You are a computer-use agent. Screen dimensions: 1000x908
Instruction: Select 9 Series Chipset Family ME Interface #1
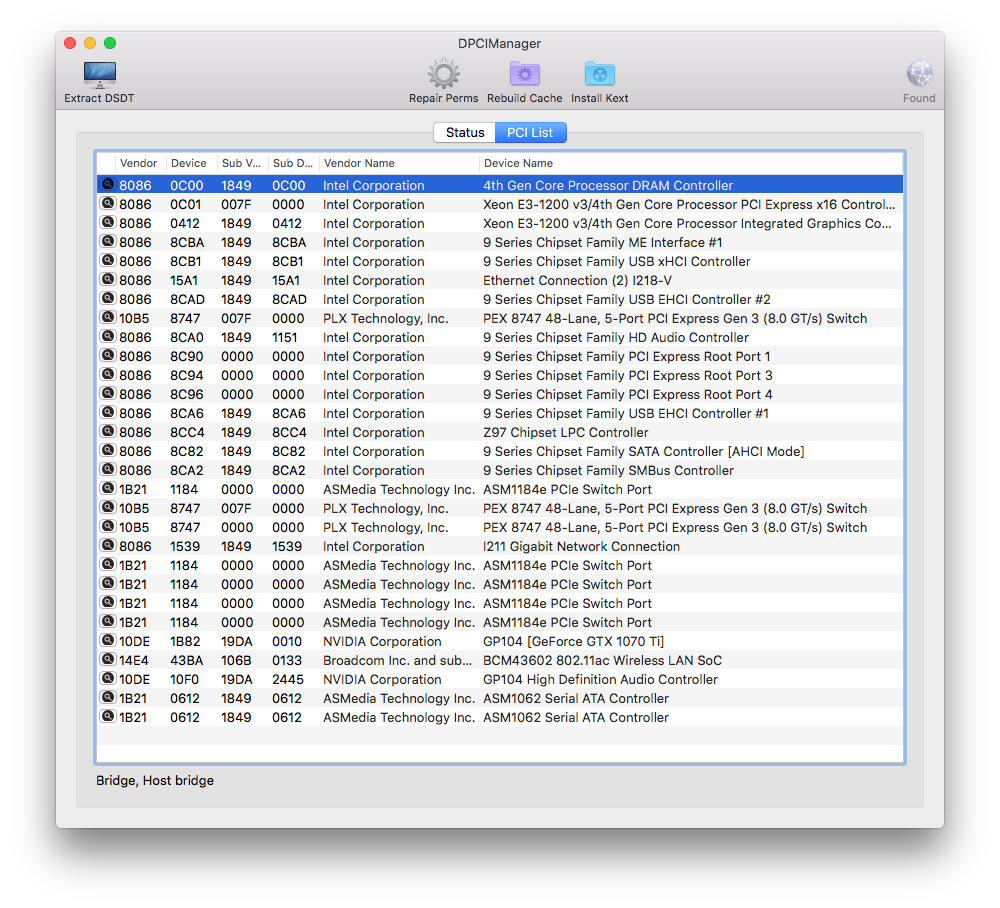click(603, 242)
